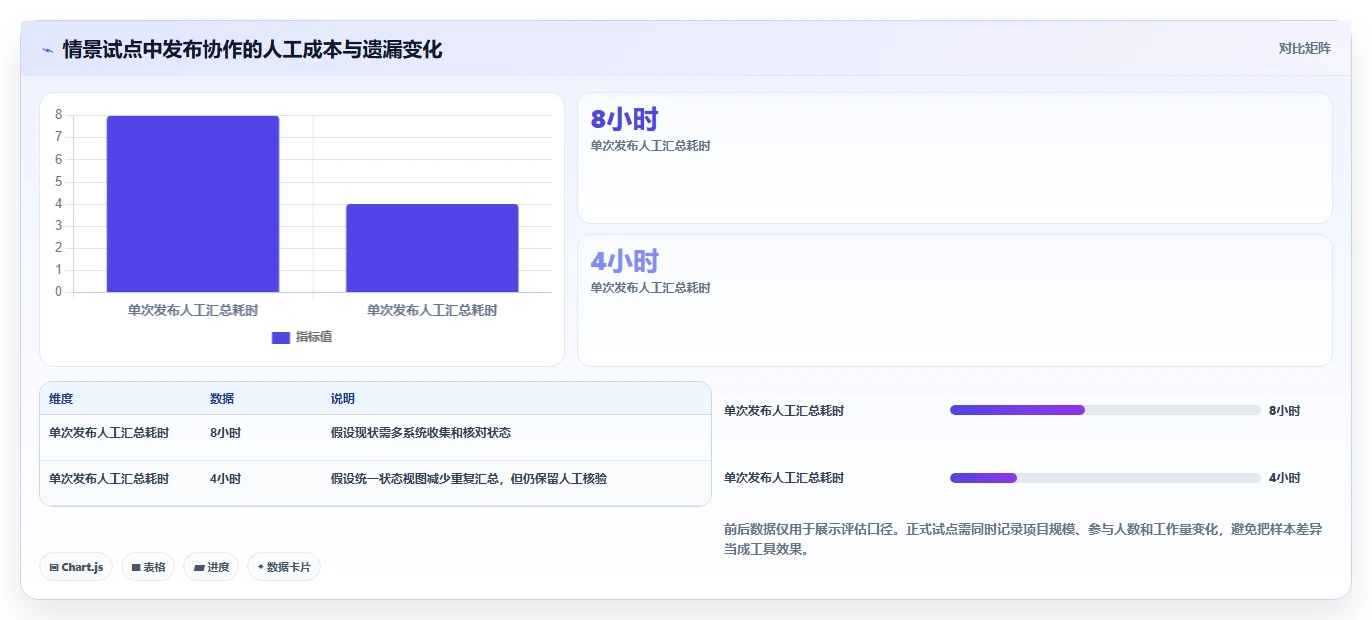Click the 8小时 progress bar
Screen dimensions: 1372x620
[x=1105, y=410]
